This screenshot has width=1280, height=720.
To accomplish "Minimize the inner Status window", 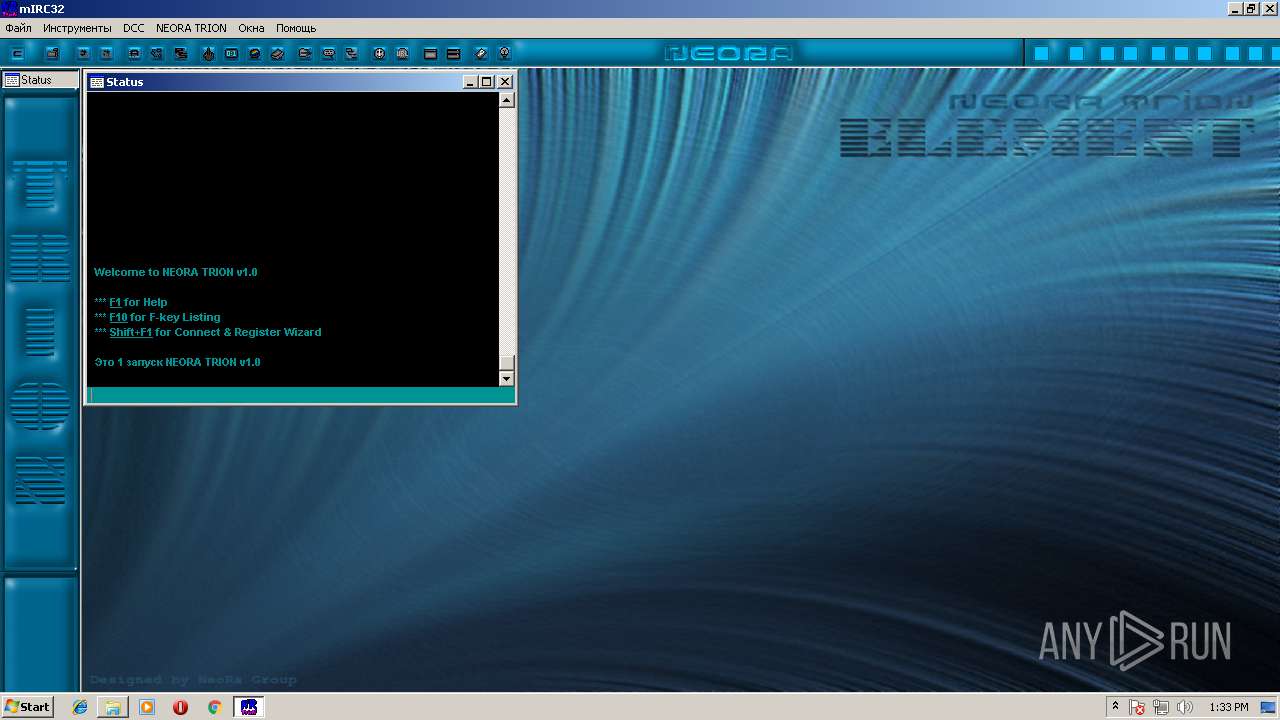I will coord(471,82).
